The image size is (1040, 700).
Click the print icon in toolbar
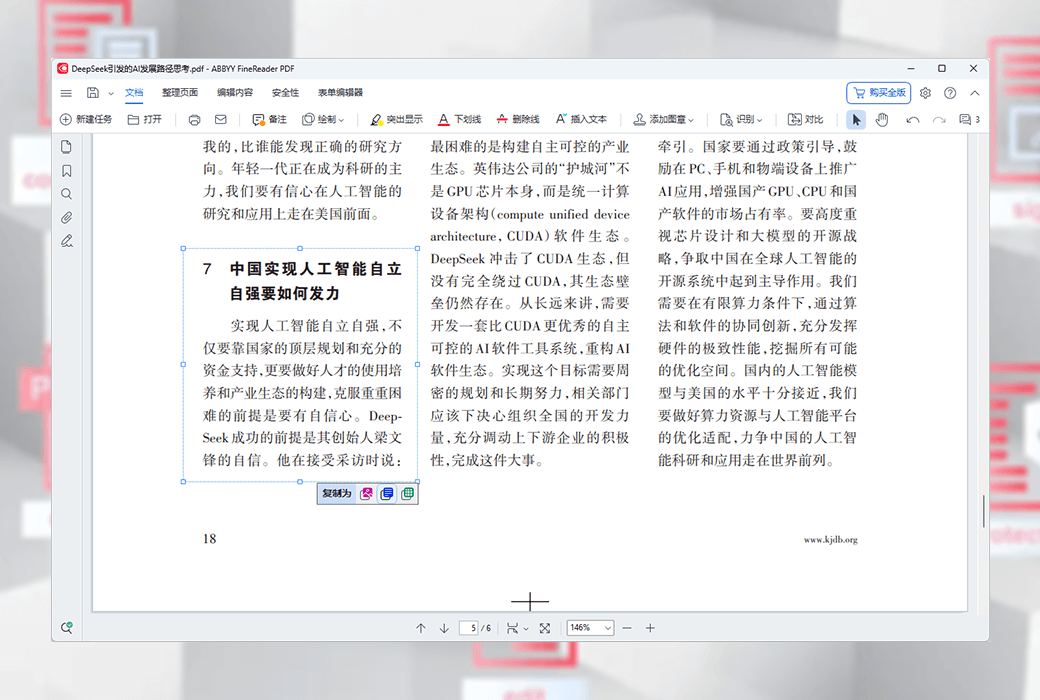pyautogui.click(x=194, y=120)
